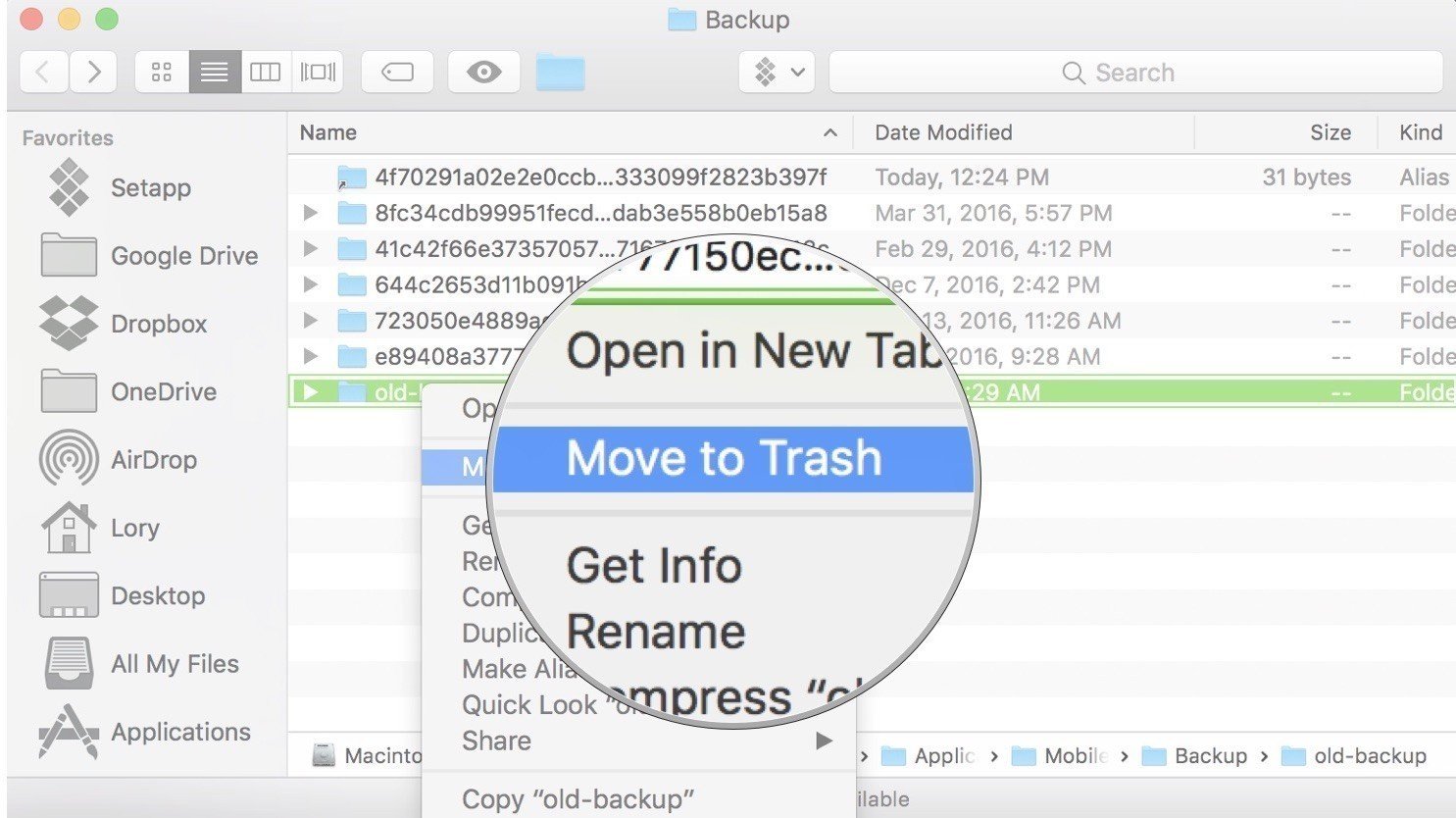Image resolution: width=1456 pixels, height=818 pixels.
Task: Click the Backup title folder icon
Action: tap(681, 20)
